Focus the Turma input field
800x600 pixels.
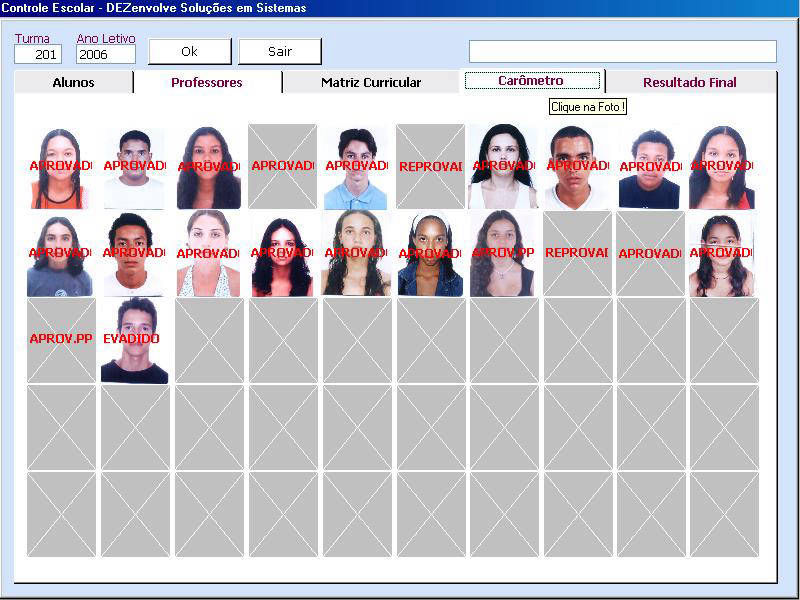[x=38, y=55]
